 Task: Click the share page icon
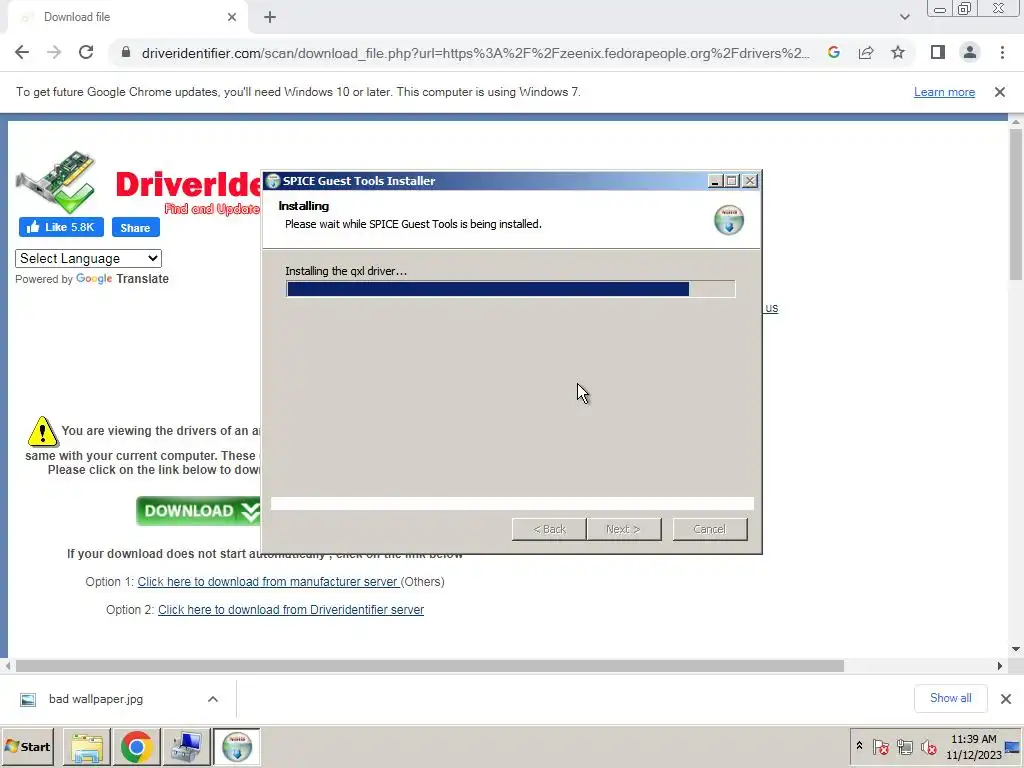click(x=866, y=53)
